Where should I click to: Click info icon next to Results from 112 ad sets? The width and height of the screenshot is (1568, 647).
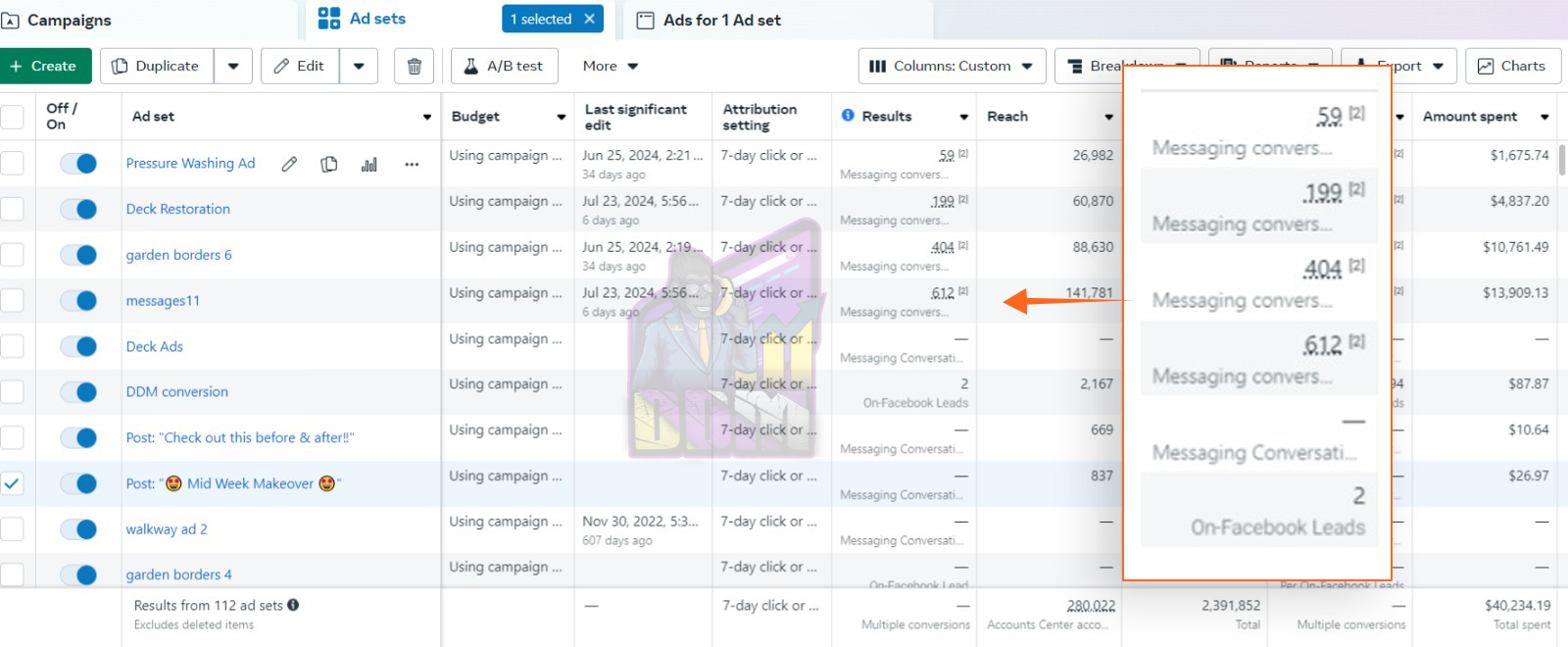(293, 605)
